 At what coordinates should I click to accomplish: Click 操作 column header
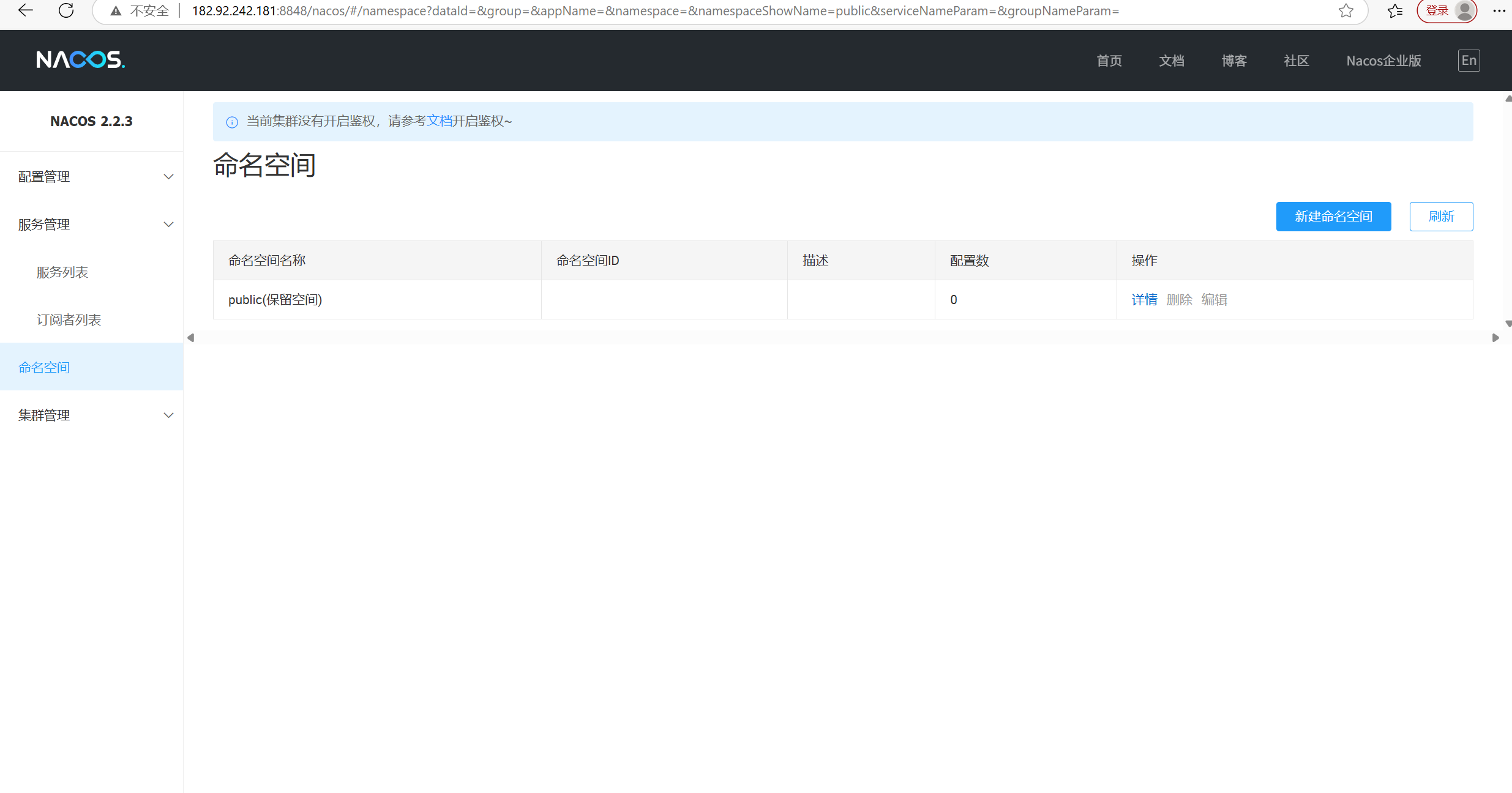click(x=1295, y=261)
